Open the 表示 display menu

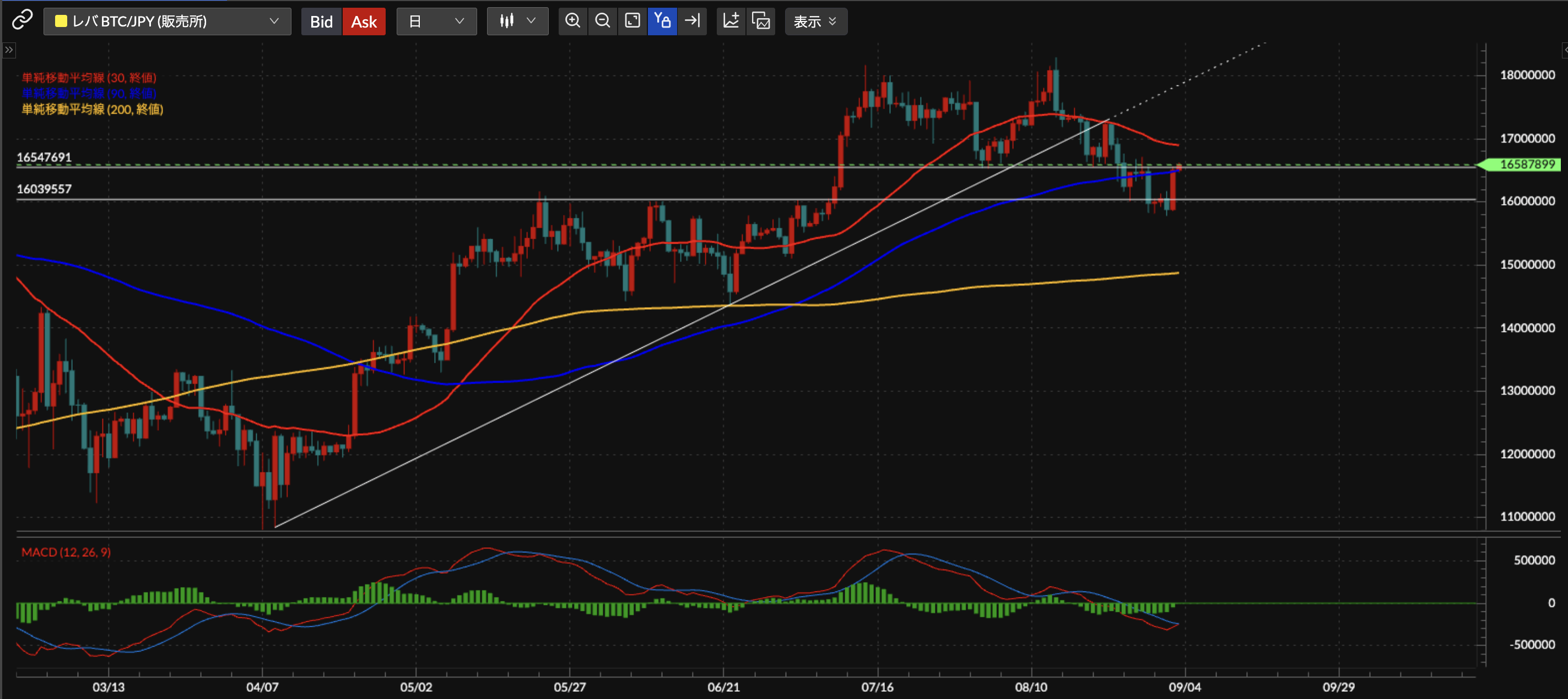pos(815,22)
